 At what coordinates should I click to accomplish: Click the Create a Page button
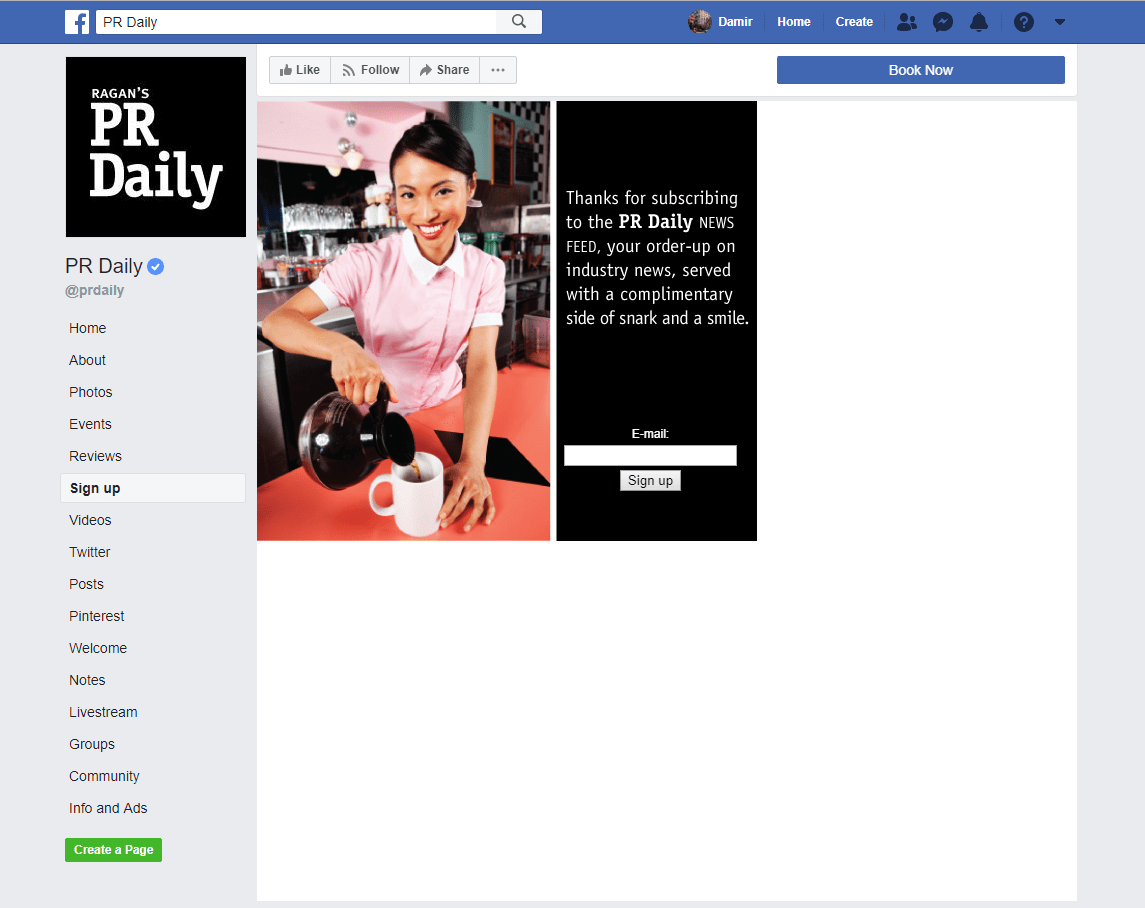point(113,850)
